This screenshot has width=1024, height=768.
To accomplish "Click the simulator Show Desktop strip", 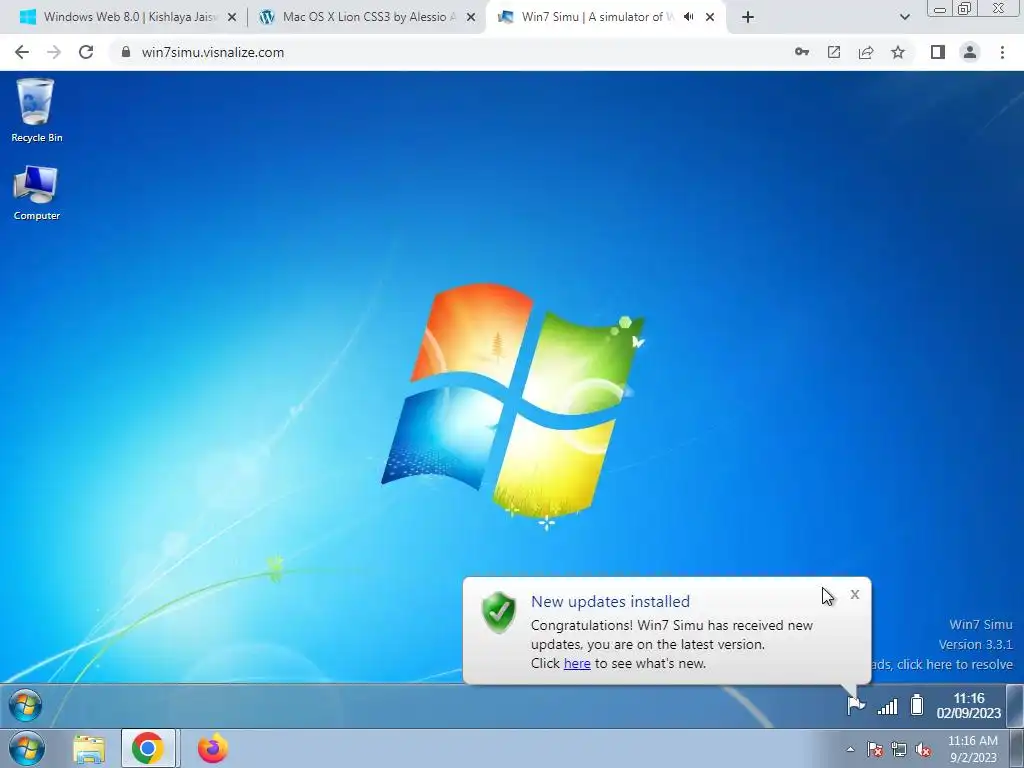I will pos(1015,705).
